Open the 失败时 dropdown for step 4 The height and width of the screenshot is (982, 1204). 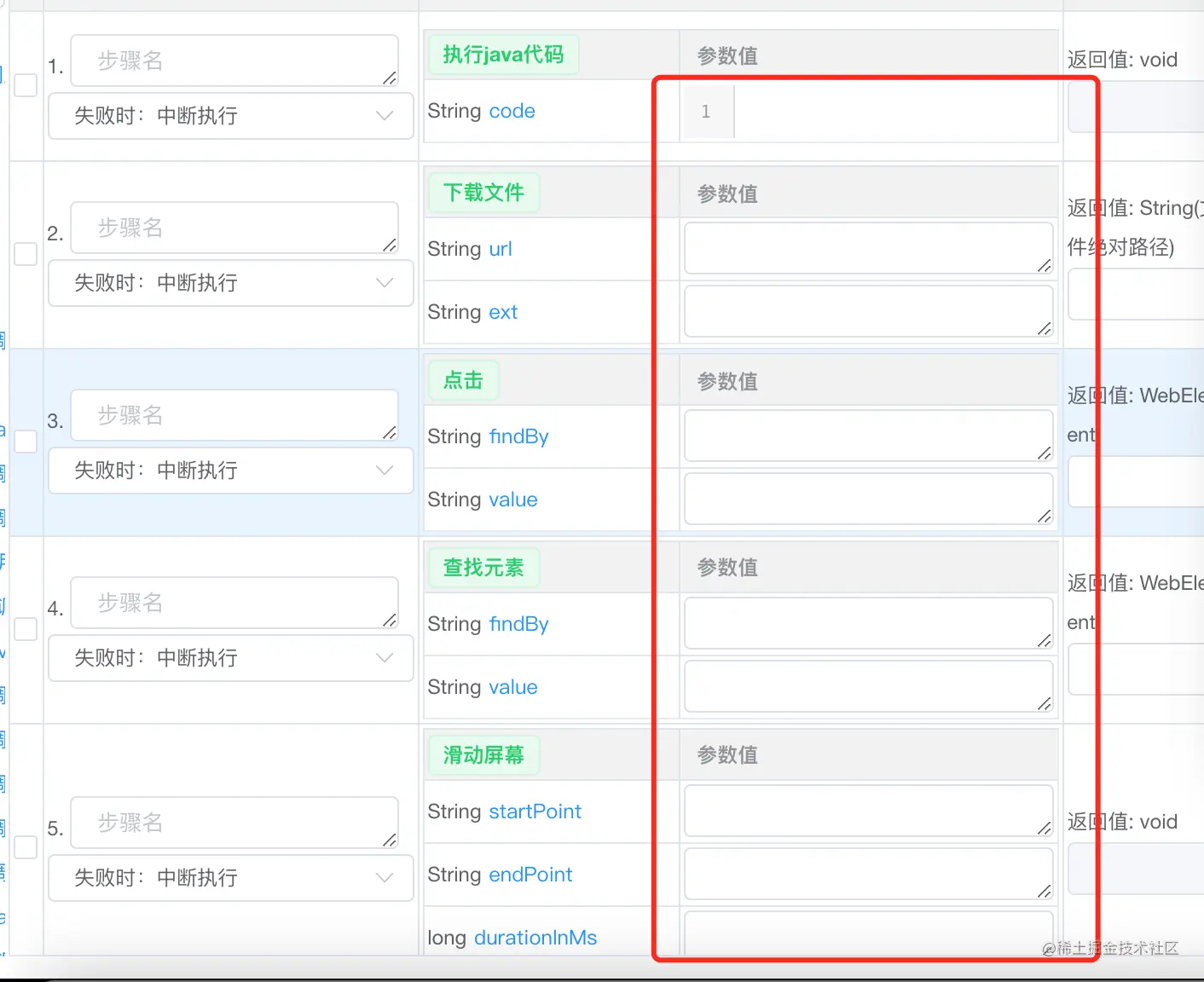[x=230, y=657]
